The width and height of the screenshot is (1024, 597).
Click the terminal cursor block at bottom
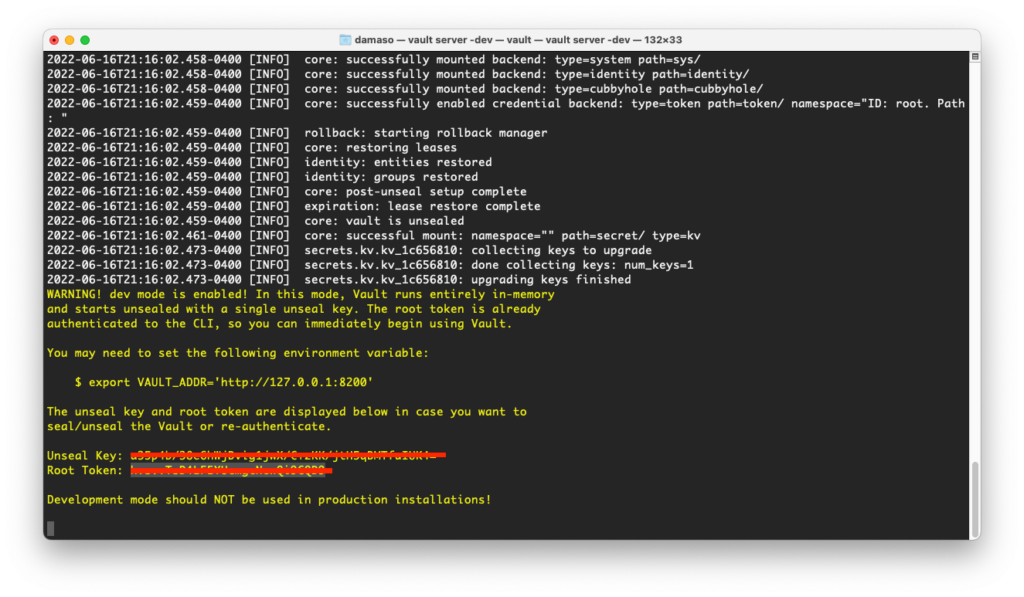point(51,528)
